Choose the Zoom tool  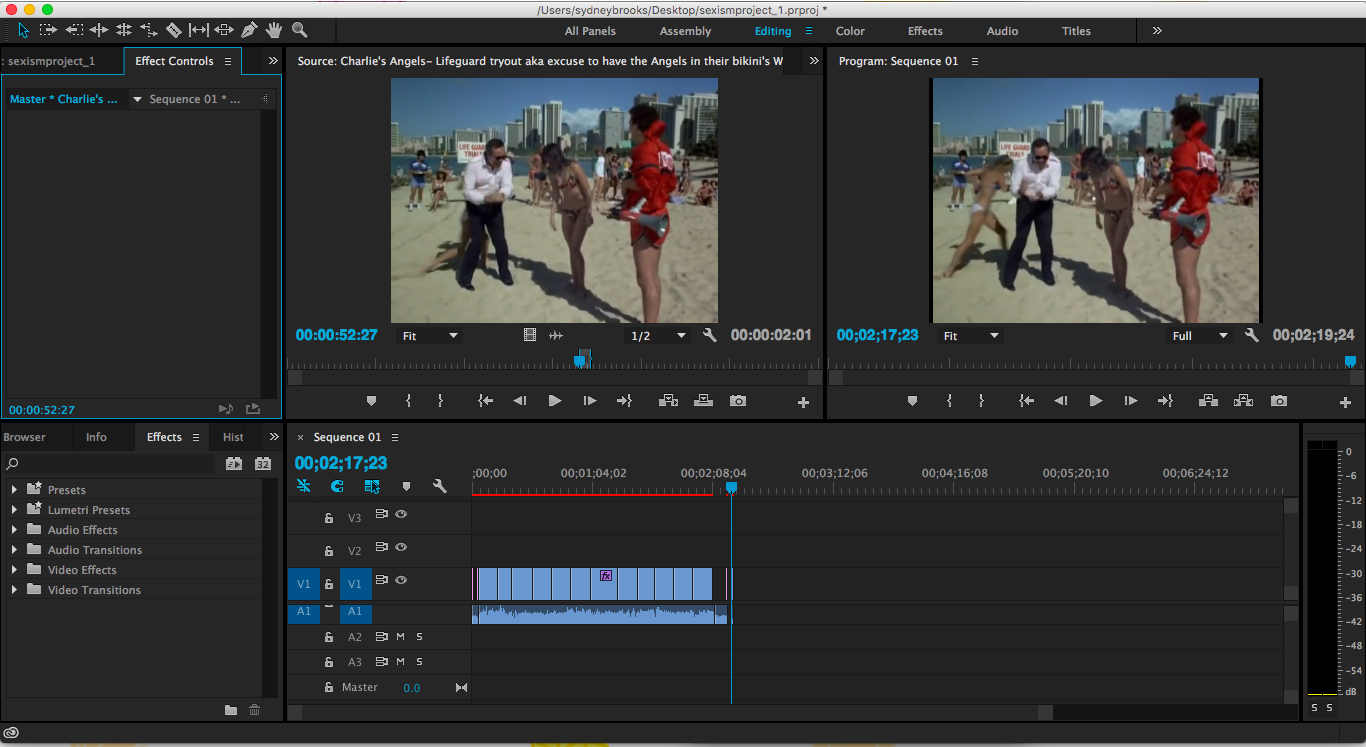[x=299, y=30]
